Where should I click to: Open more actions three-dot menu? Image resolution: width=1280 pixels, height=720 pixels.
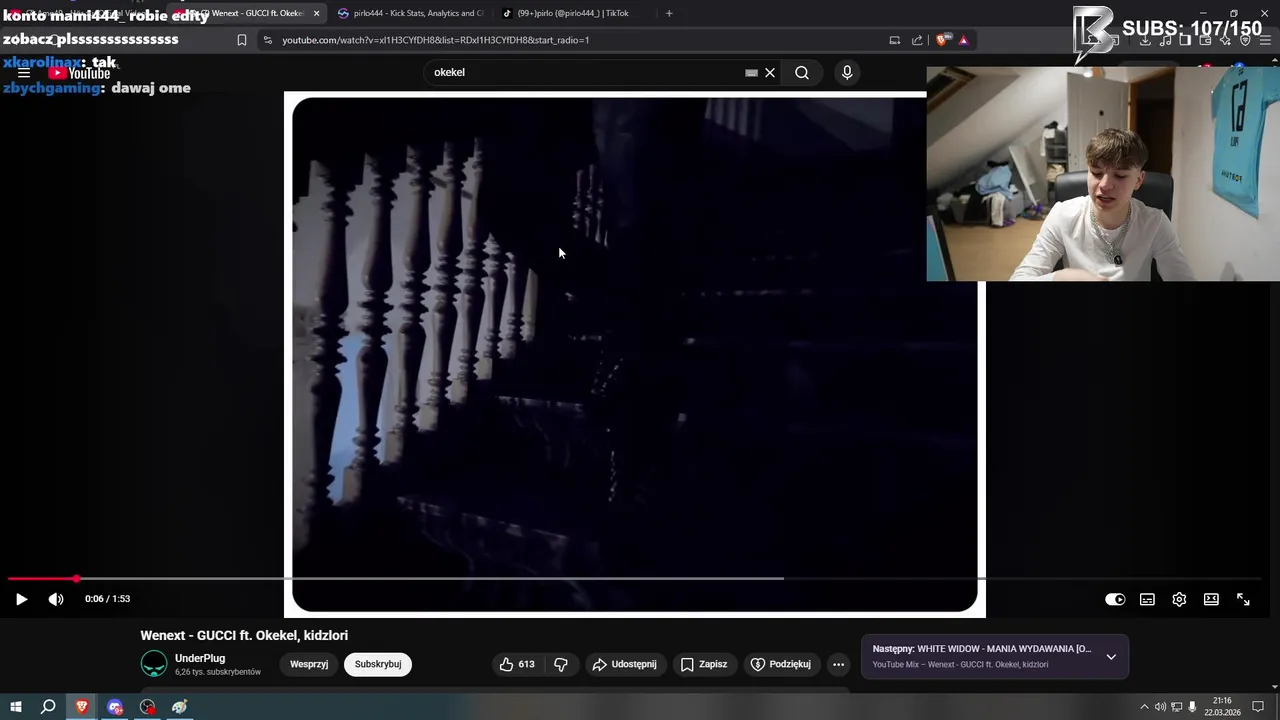click(x=838, y=664)
